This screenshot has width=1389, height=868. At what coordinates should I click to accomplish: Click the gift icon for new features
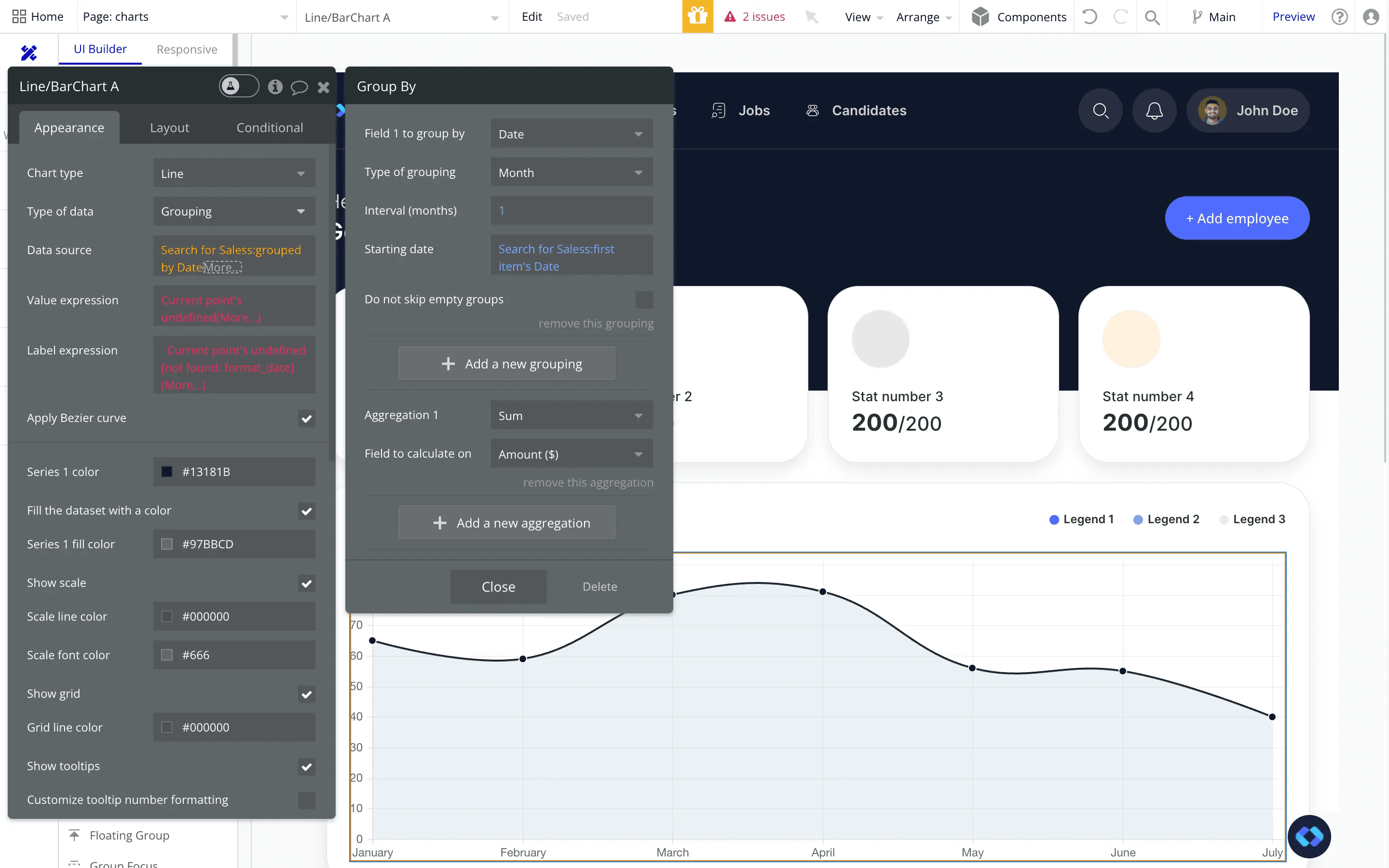(x=697, y=17)
